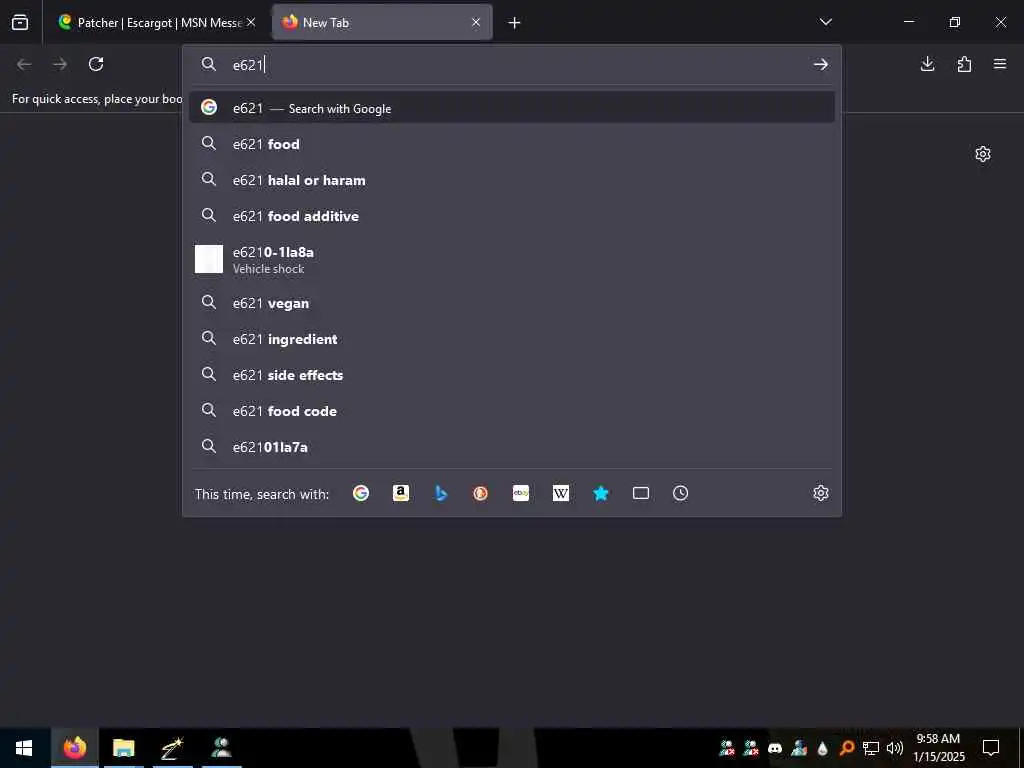The image size is (1024, 768).
Task: Open Firefox View tab list icon
Action: [20, 22]
